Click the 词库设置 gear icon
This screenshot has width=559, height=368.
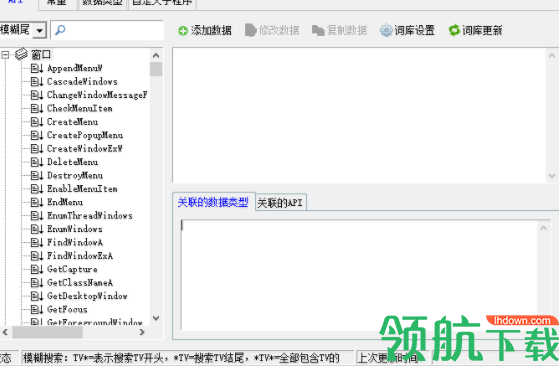(x=386, y=30)
